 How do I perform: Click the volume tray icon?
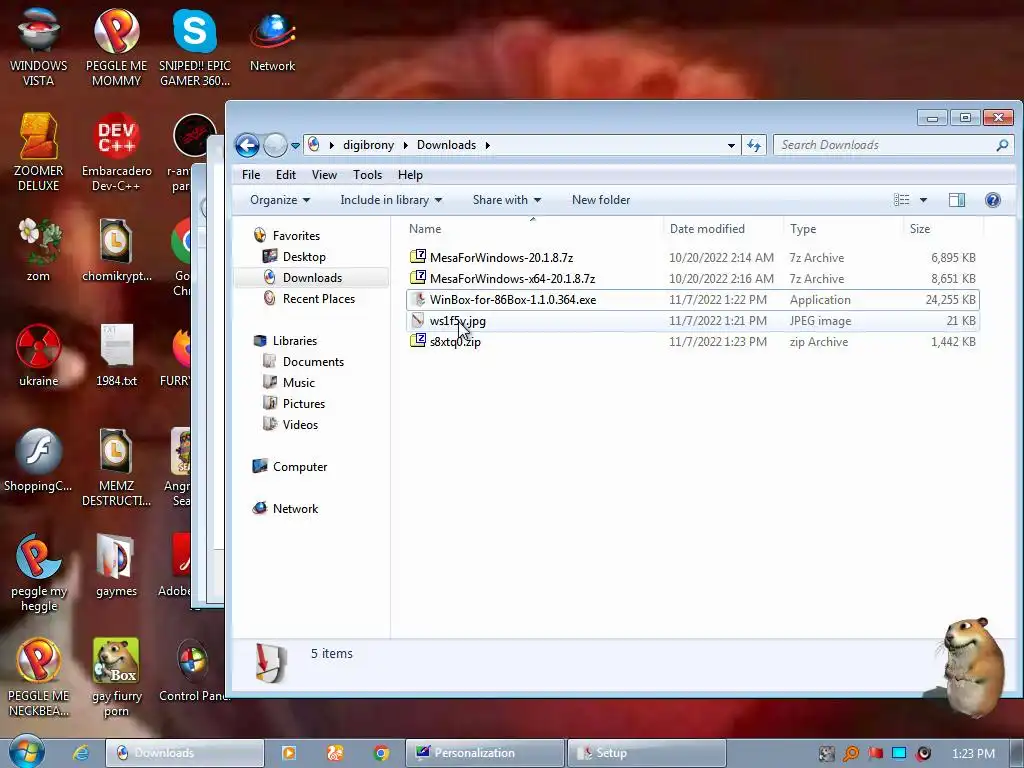click(923, 754)
